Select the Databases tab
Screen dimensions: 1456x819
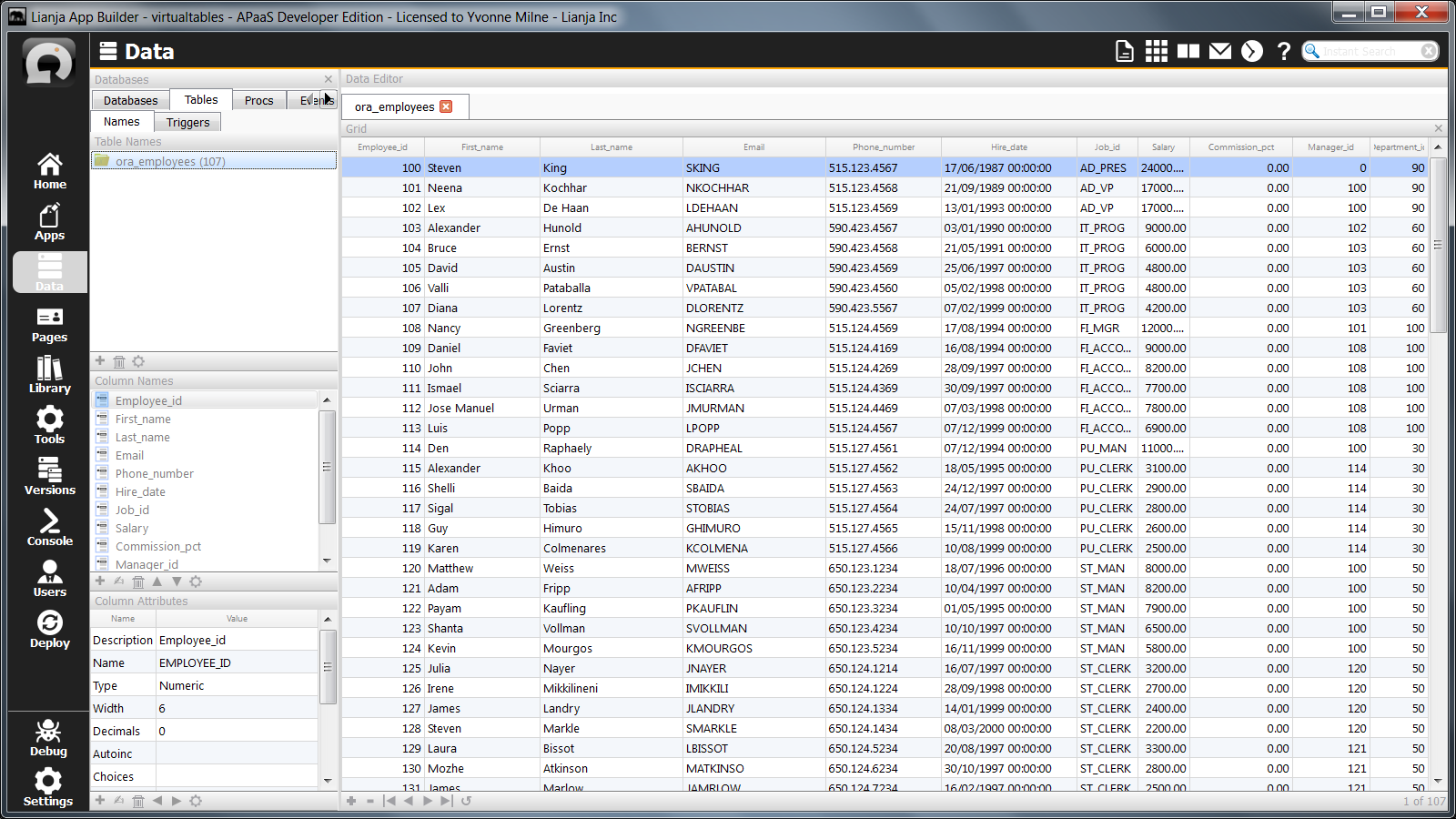point(130,100)
